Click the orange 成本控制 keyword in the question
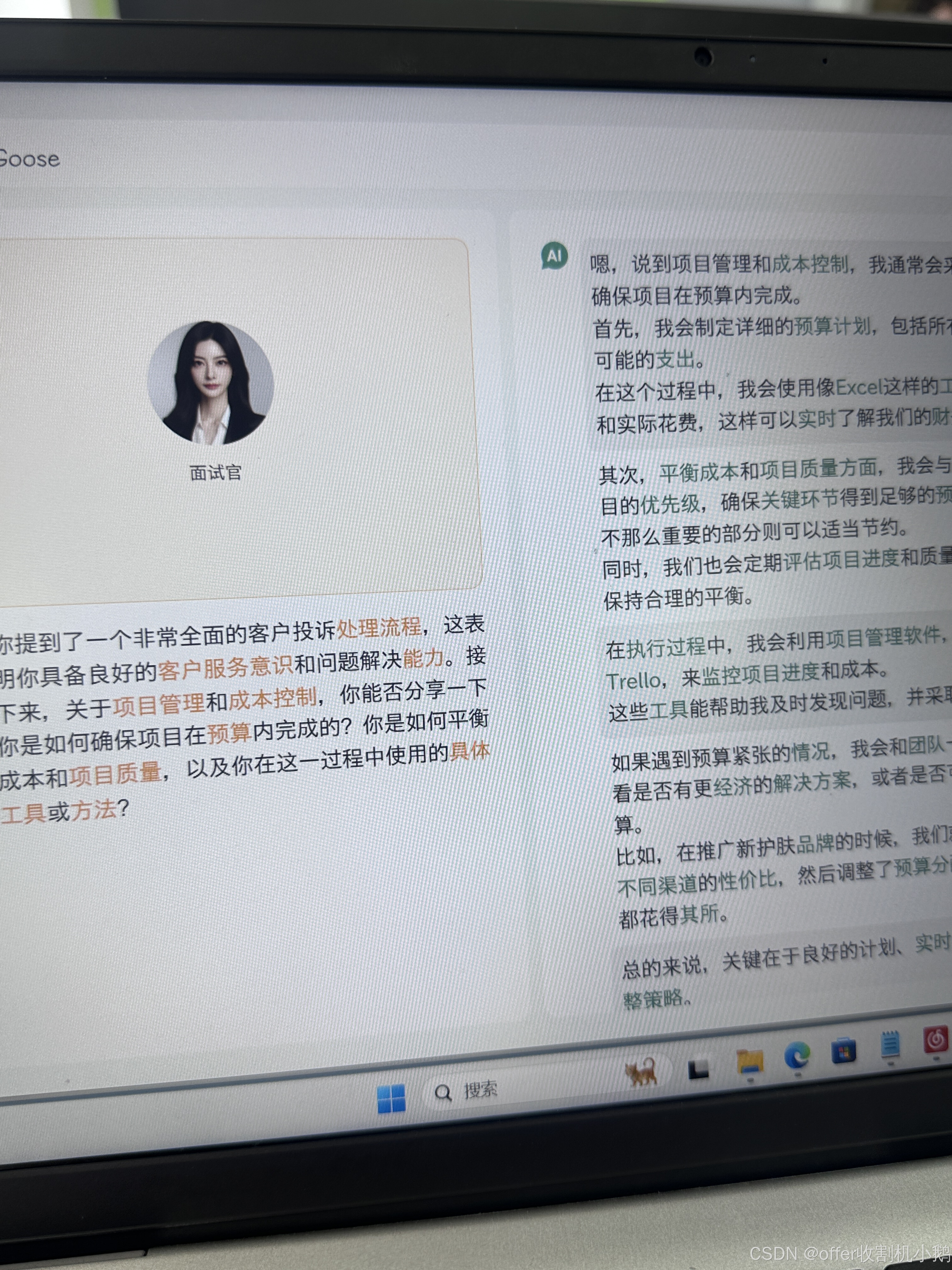The image size is (952, 1270). pos(273,698)
